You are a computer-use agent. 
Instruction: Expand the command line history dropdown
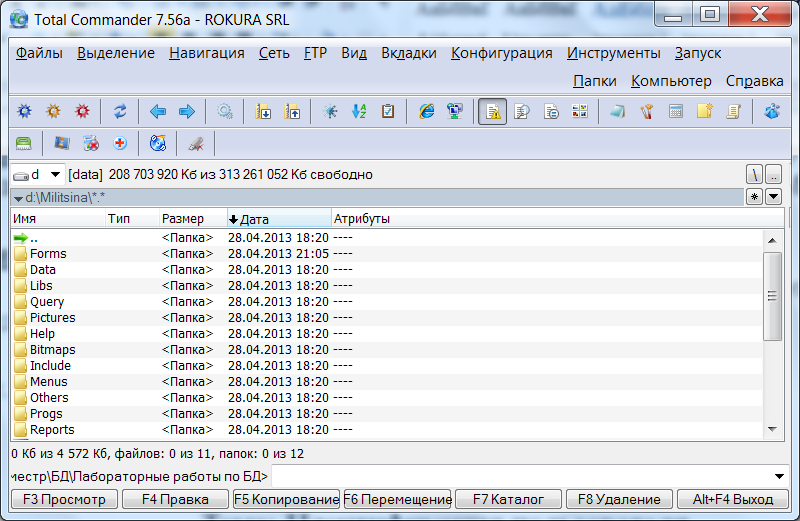[x=779, y=477]
